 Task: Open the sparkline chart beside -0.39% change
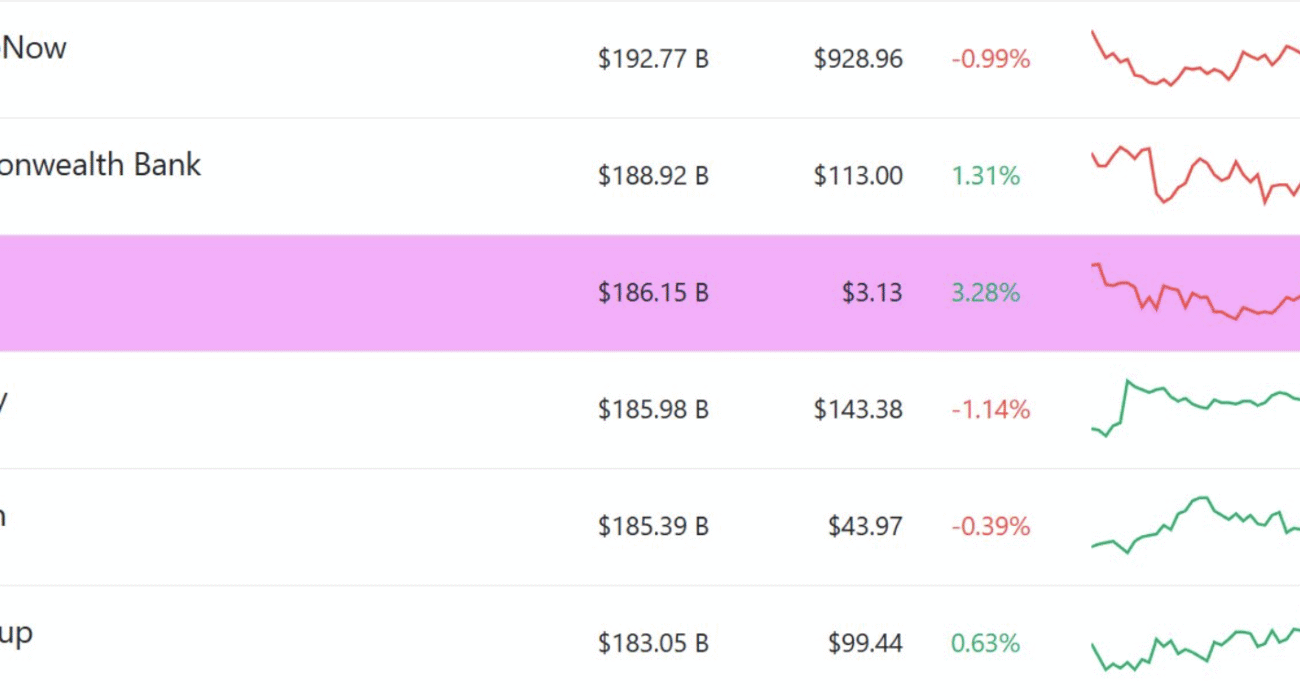pyautogui.click(x=1195, y=525)
